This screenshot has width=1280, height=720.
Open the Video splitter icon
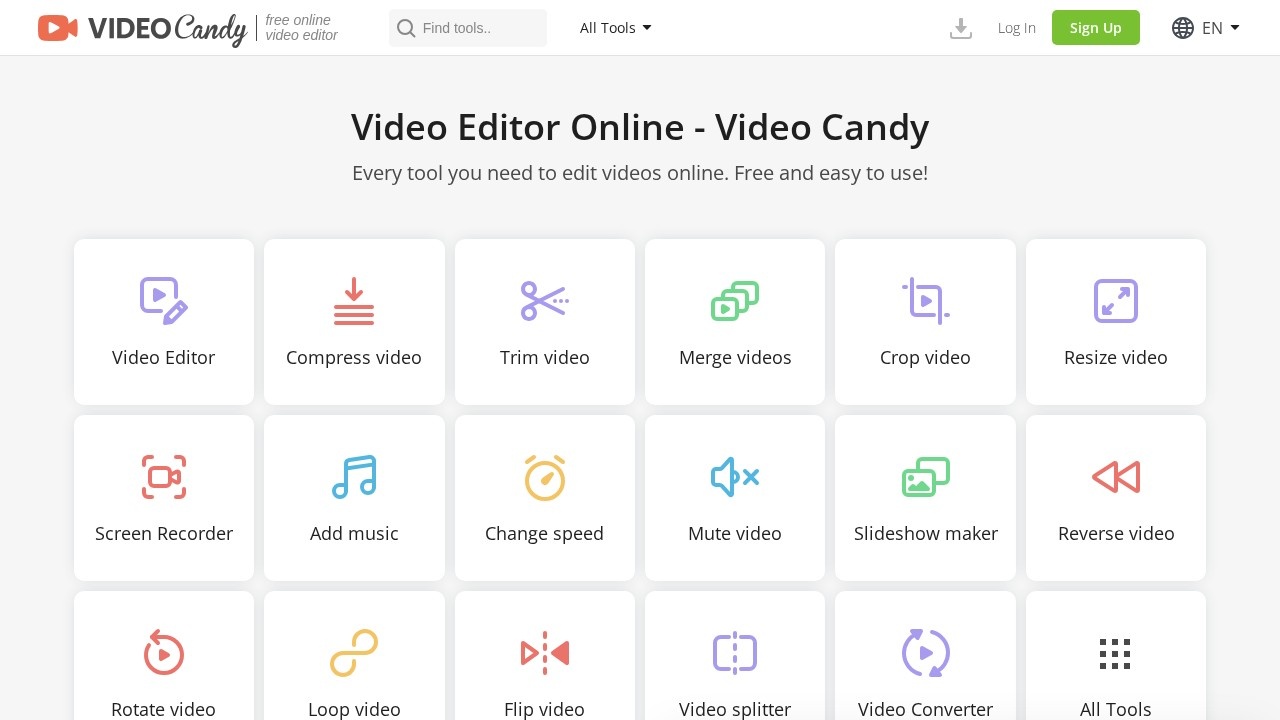[x=735, y=653]
